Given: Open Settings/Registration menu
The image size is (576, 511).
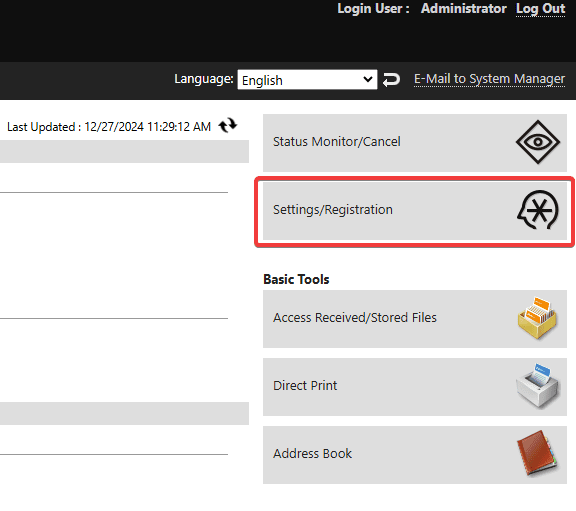Looking at the screenshot, I should (x=415, y=210).
